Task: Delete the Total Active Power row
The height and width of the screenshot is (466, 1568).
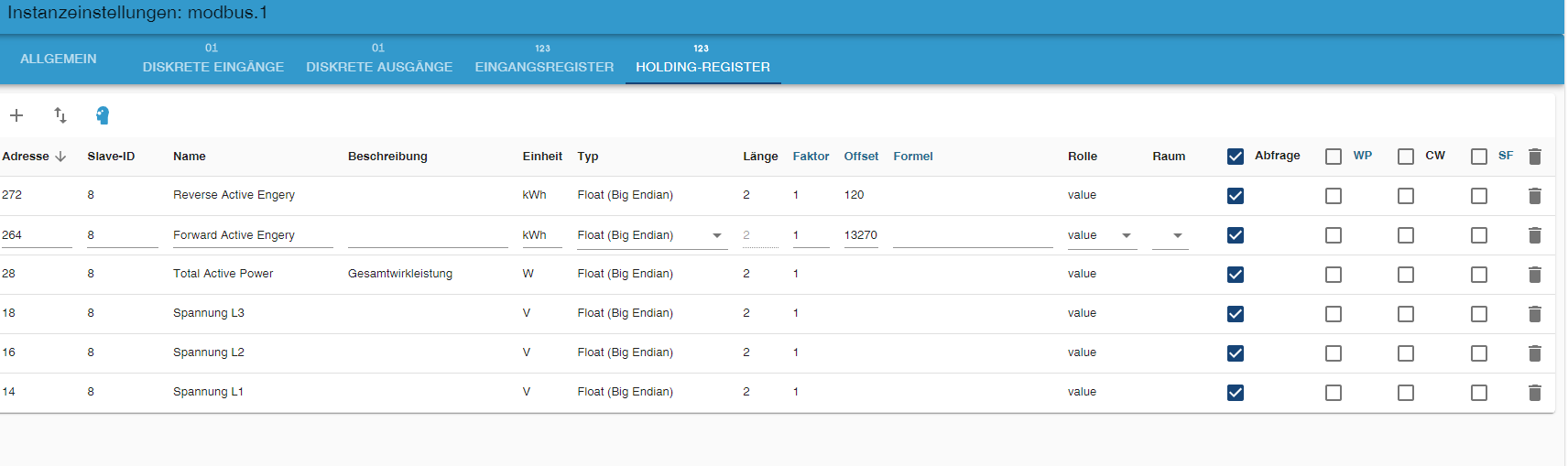Action: click(x=1535, y=275)
